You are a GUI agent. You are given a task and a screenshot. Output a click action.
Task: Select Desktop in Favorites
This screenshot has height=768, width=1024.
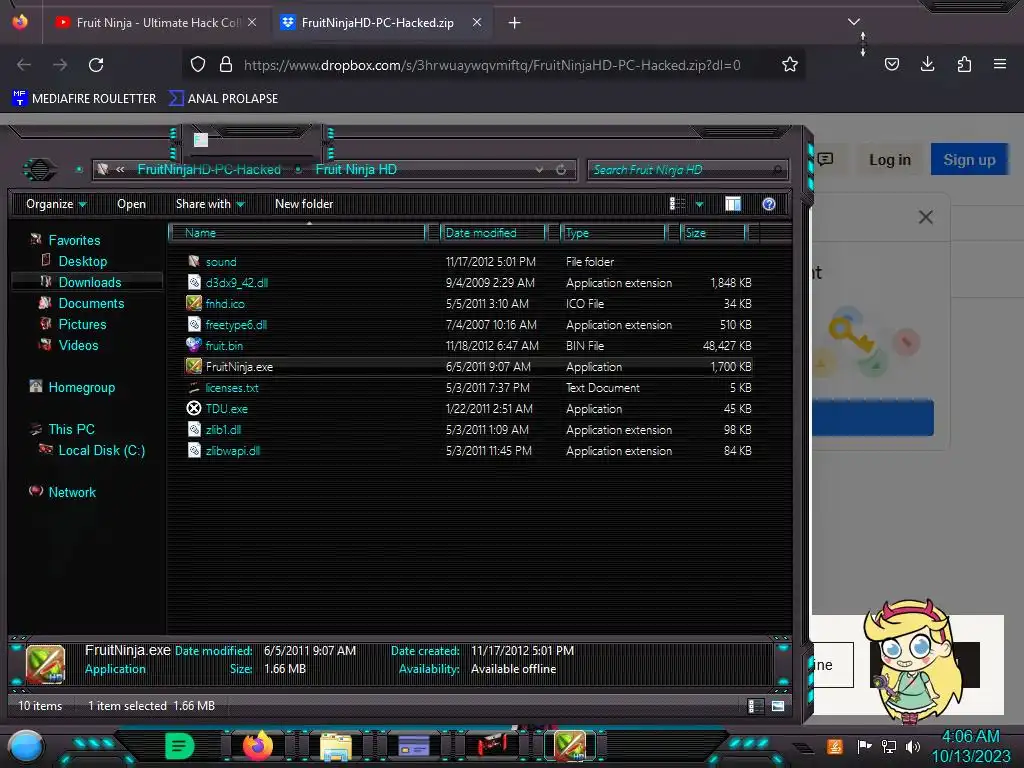pos(83,261)
